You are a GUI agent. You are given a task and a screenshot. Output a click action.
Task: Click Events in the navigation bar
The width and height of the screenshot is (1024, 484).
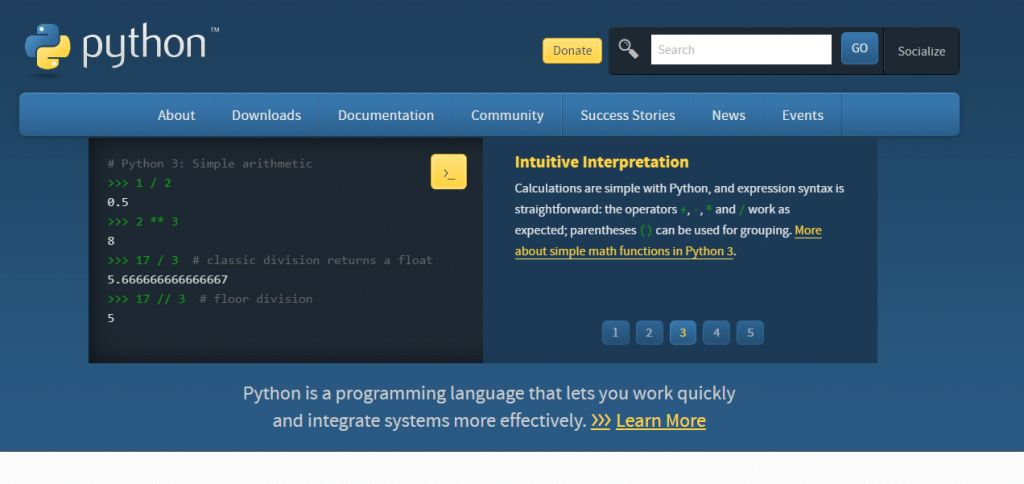pyautogui.click(x=802, y=115)
